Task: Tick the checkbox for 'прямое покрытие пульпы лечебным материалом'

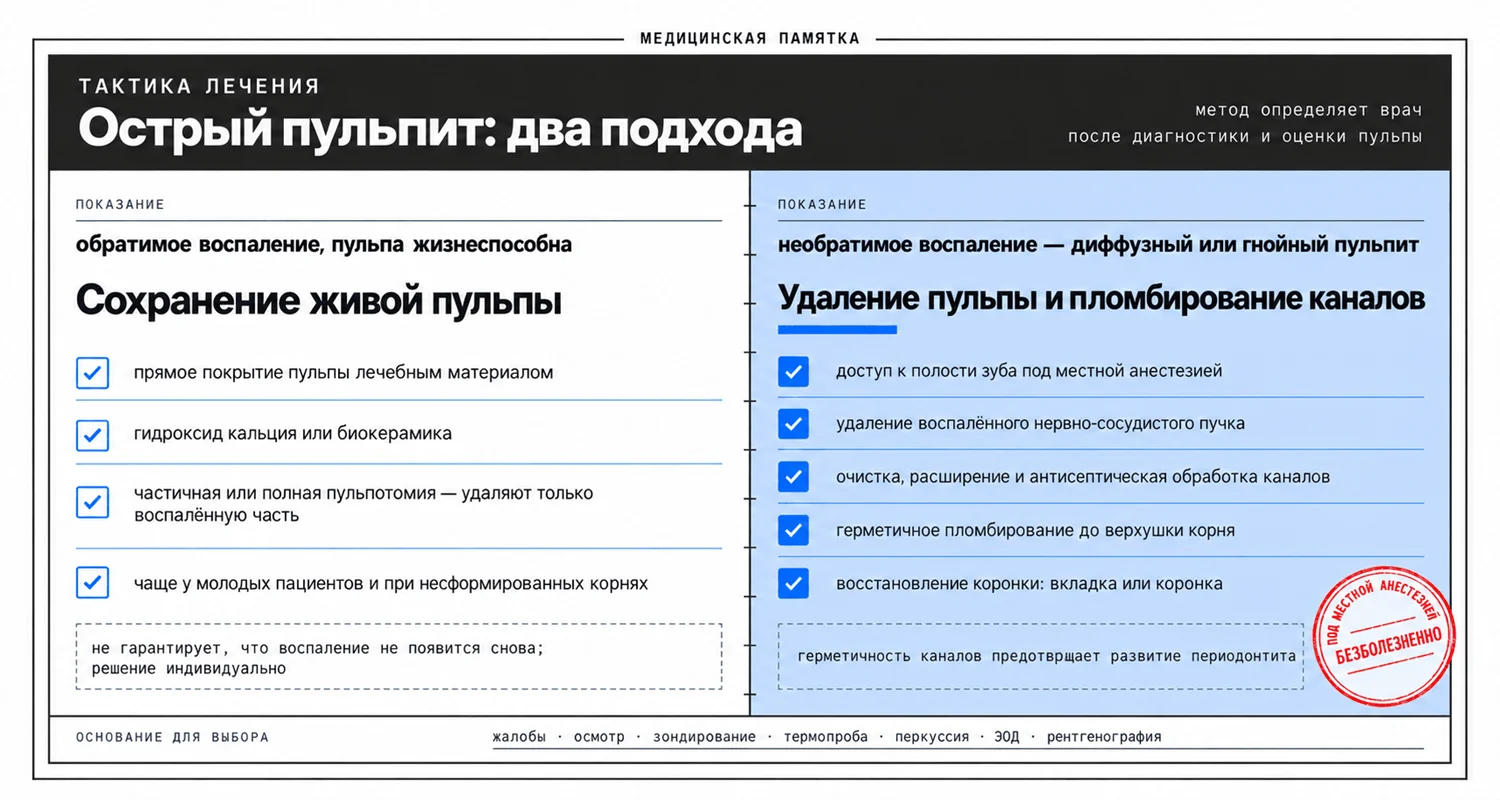Action: pyautogui.click(x=92, y=373)
